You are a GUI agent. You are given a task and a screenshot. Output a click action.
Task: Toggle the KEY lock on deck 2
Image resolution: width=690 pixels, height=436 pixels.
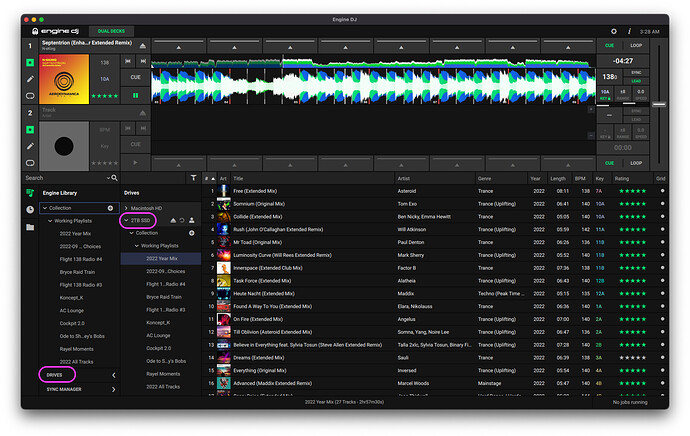click(x=605, y=133)
